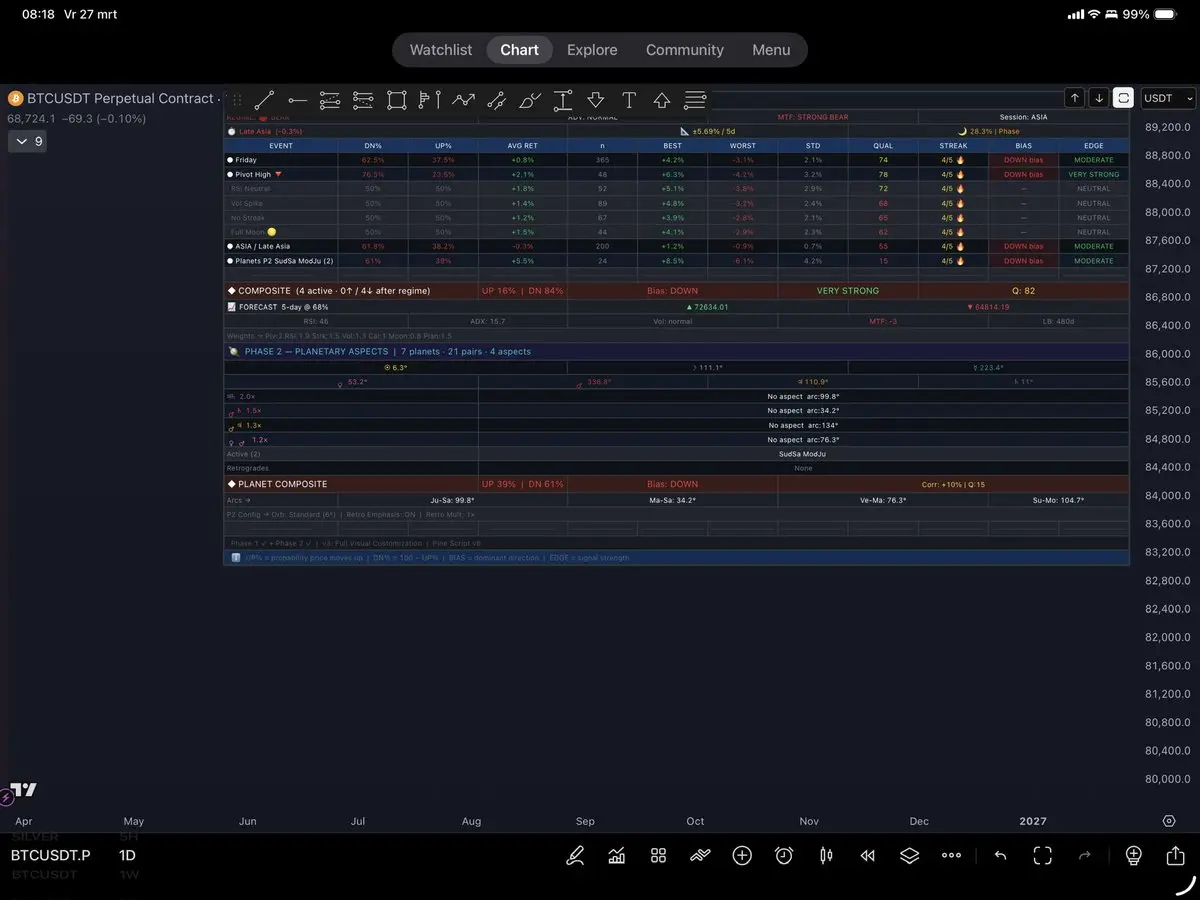Open the indicators chart icon

[x=617, y=855]
